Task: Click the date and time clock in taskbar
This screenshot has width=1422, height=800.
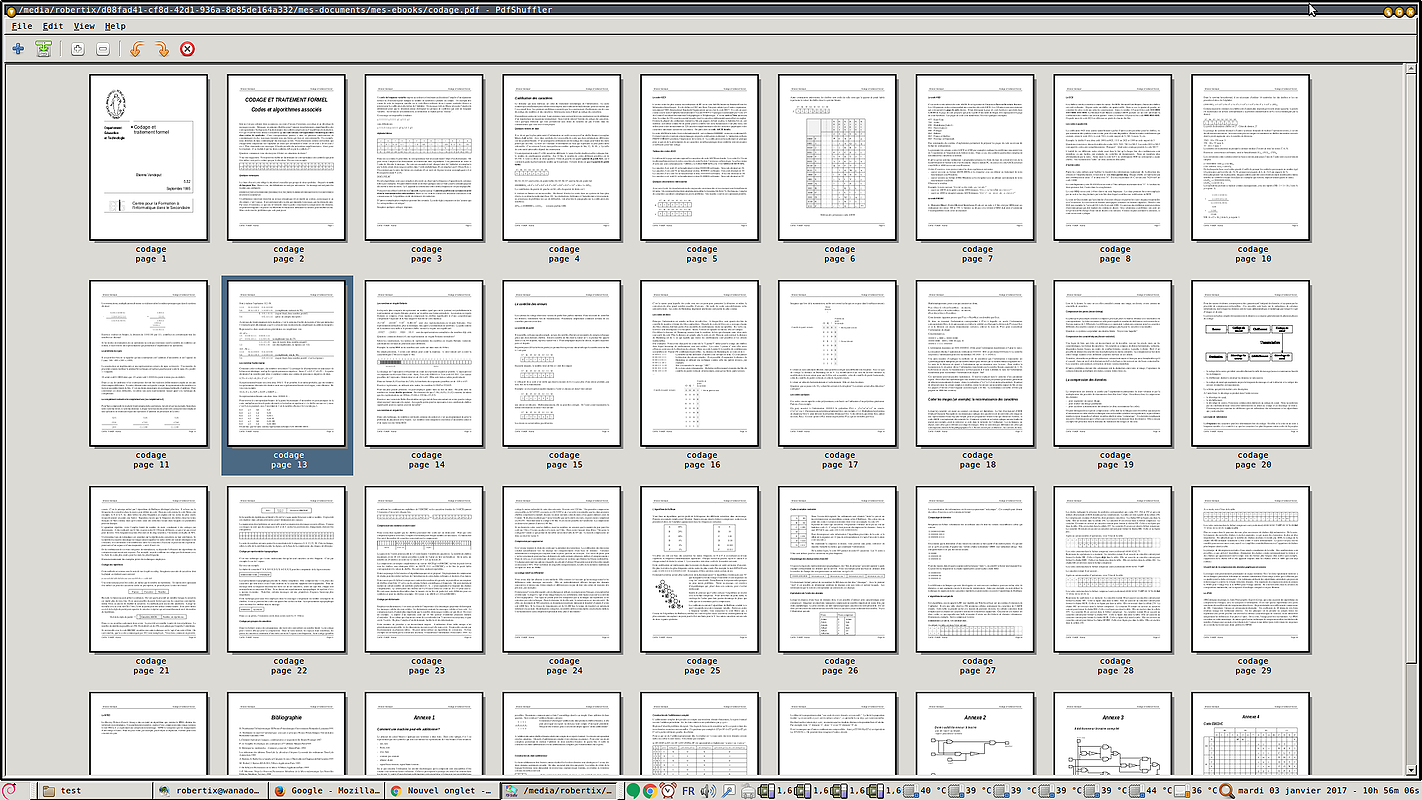Action: pos(1329,790)
